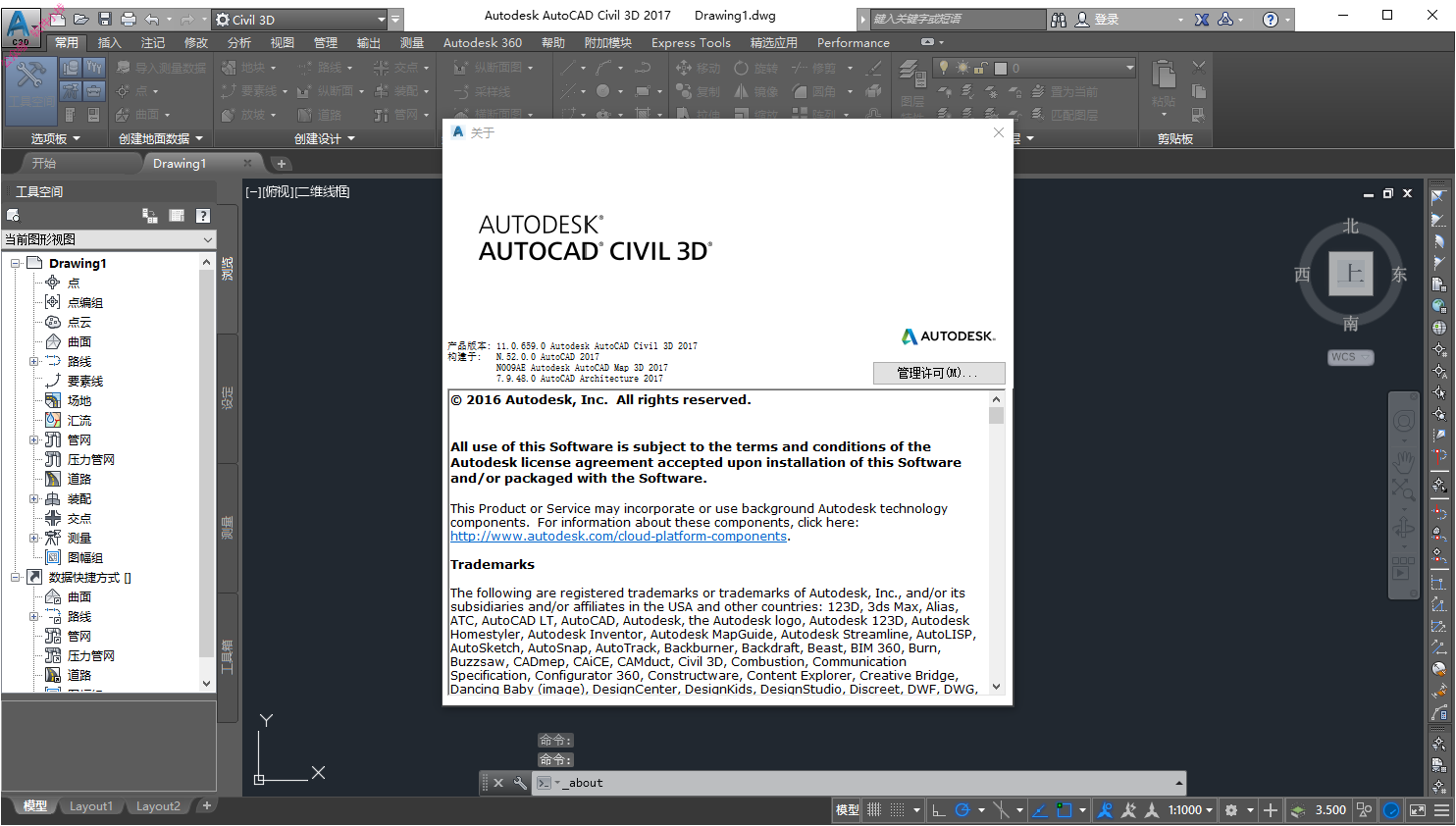Click the 模型 model space button in status bar
The height and width of the screenshot is (826, 1456).
[x=847, y=810]
